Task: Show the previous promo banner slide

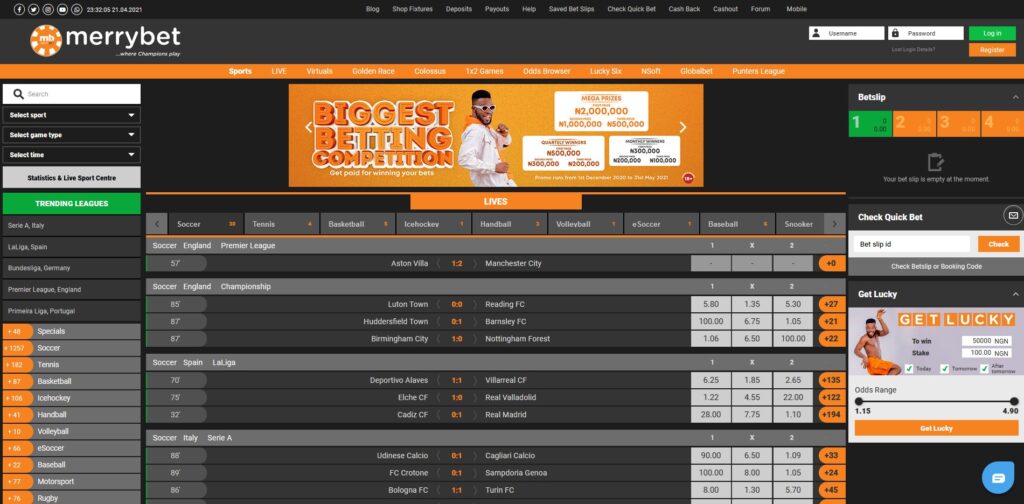Action: point(309,127)
